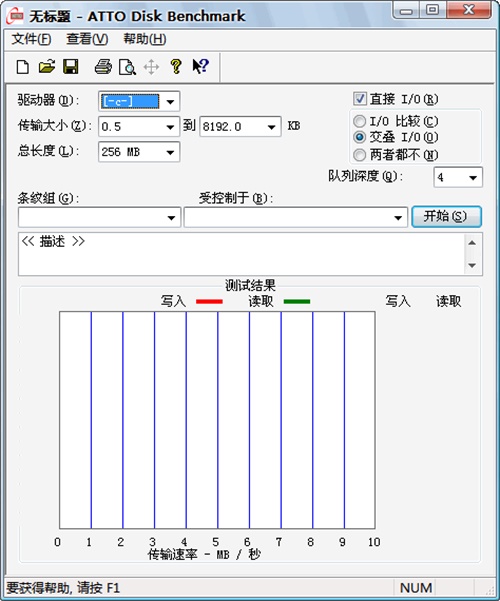Screen dimensions: 500x601
Task: Click the greyed-out move arrows icon
Action: click(x=151, y=67)
